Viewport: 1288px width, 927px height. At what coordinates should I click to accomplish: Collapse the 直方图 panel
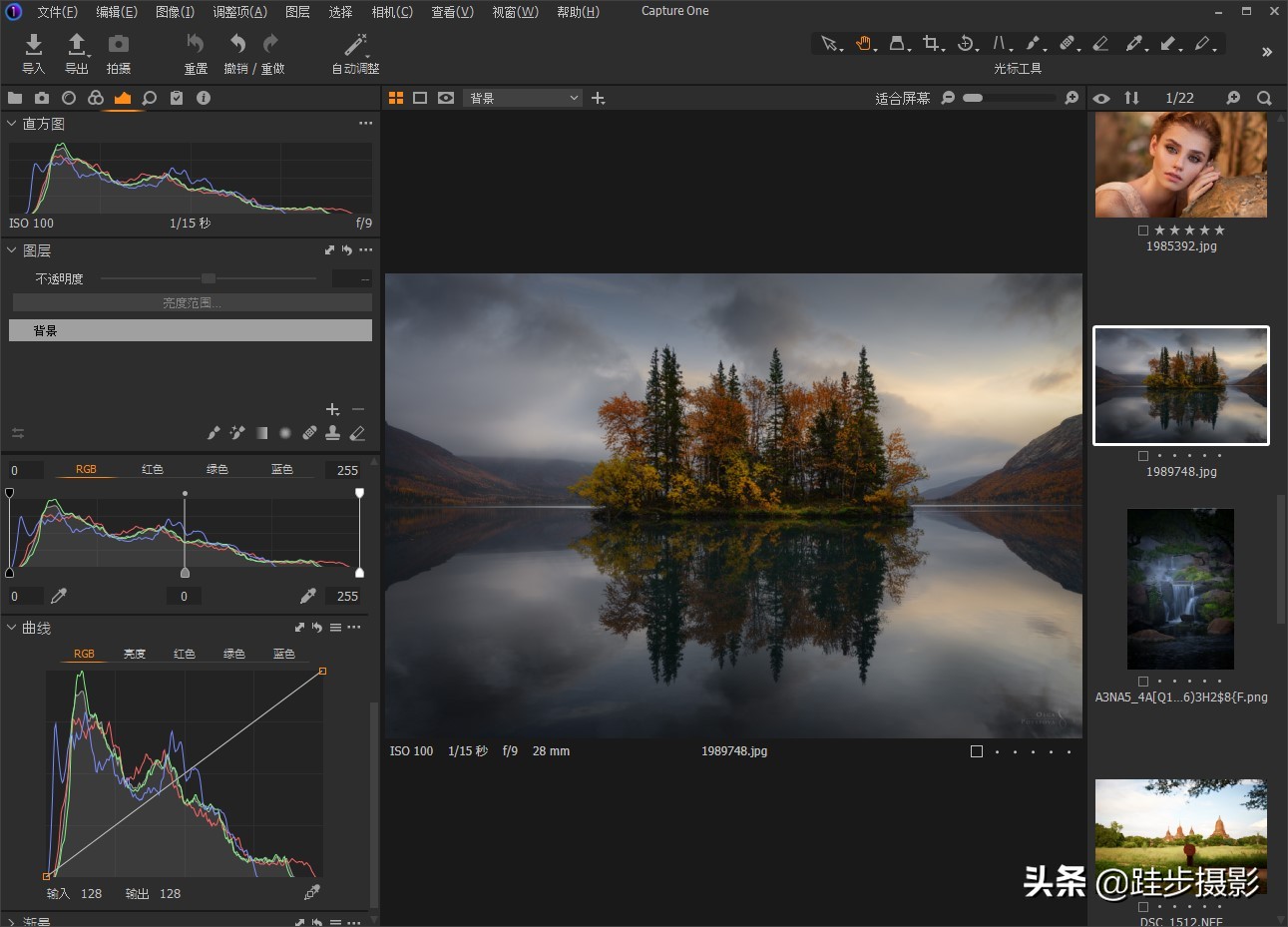pos(11,124)
